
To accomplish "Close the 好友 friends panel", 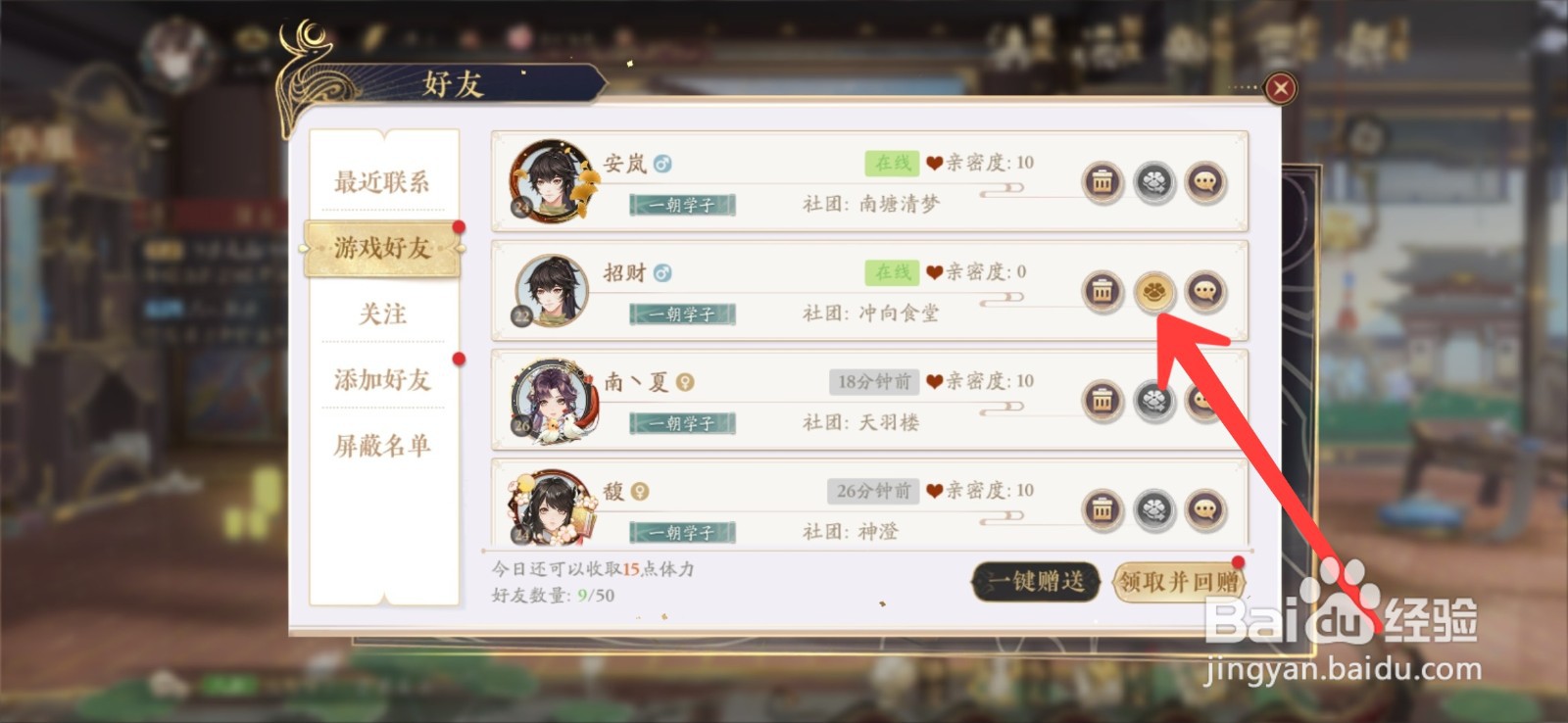I will [x=1280, y=89].
